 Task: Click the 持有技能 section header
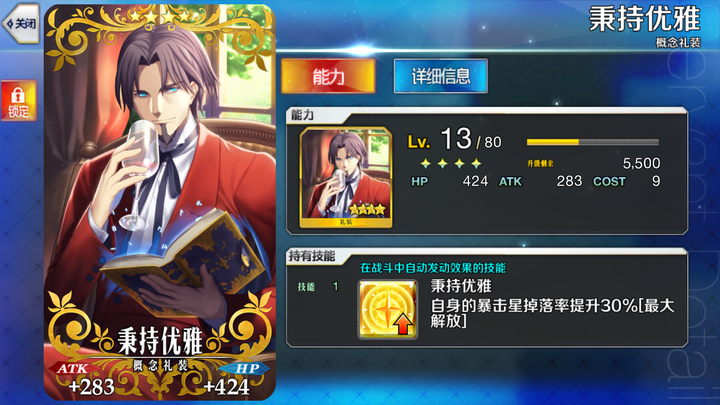tap(312, 256)
